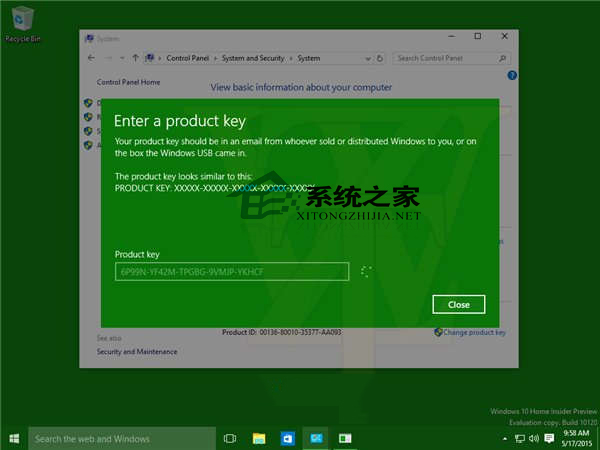The height and width of the screenshot is (450, 600).
Task: Click the Enter a product key heading
Action: coord(180,121)
